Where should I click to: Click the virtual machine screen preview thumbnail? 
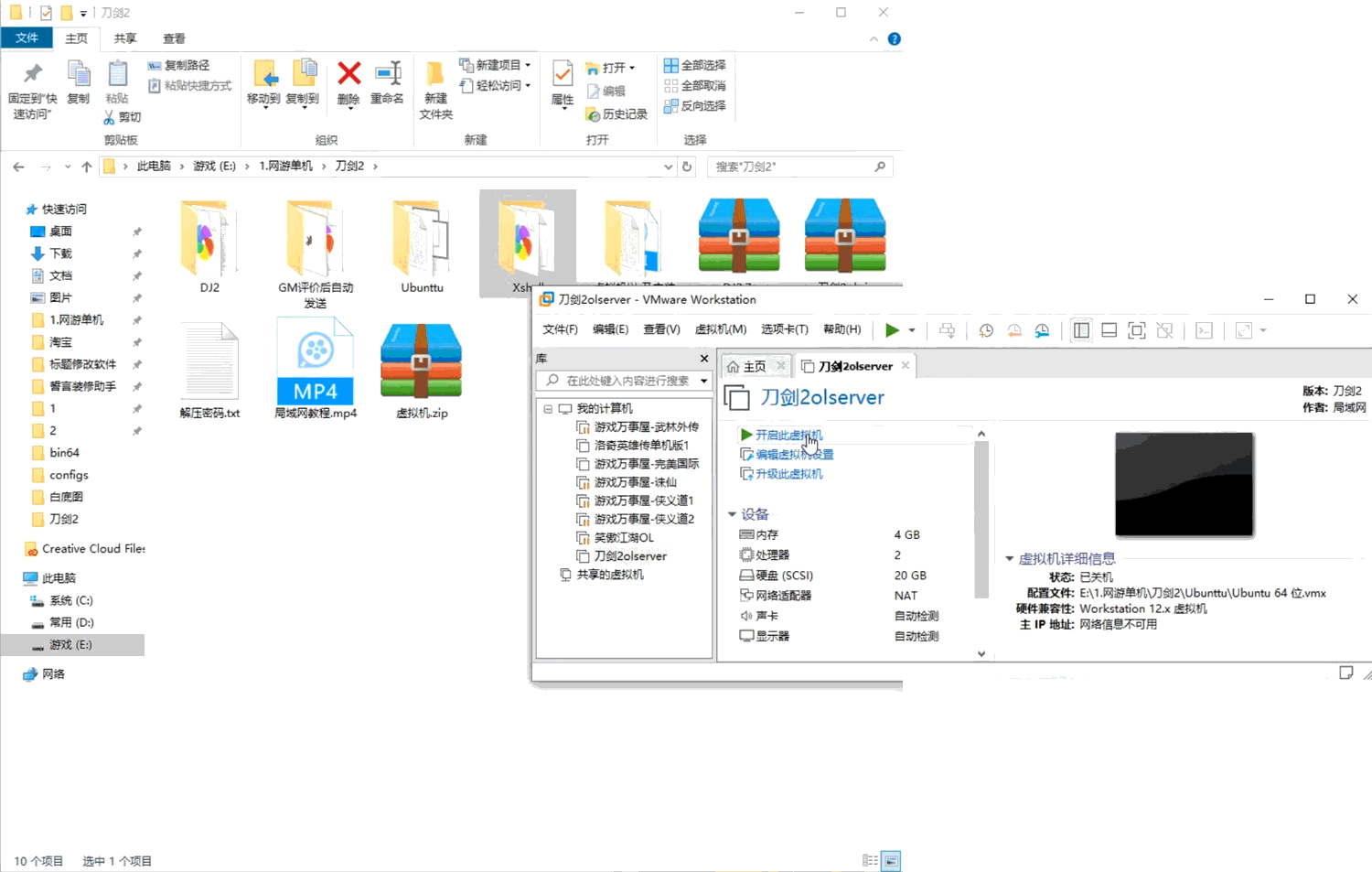1184,484
